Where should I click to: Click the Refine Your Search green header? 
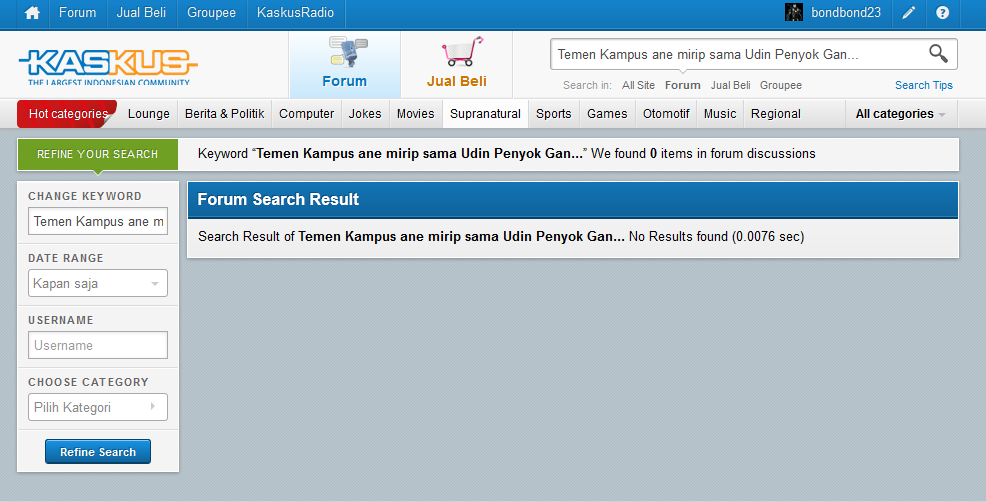[97, 154]
